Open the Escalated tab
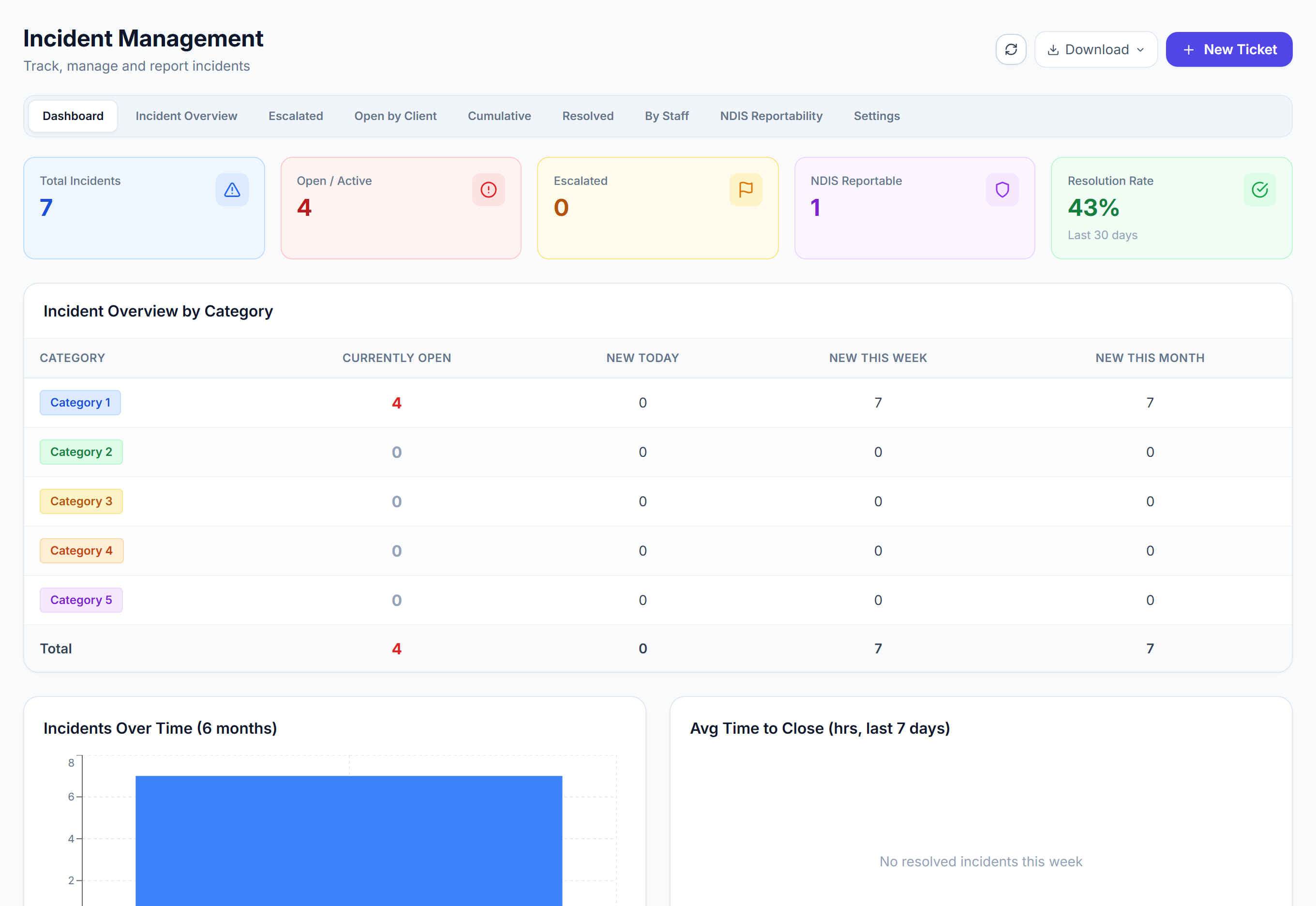Image resolution: width=1316 pixels, height=906 pixels. point(296,116)
